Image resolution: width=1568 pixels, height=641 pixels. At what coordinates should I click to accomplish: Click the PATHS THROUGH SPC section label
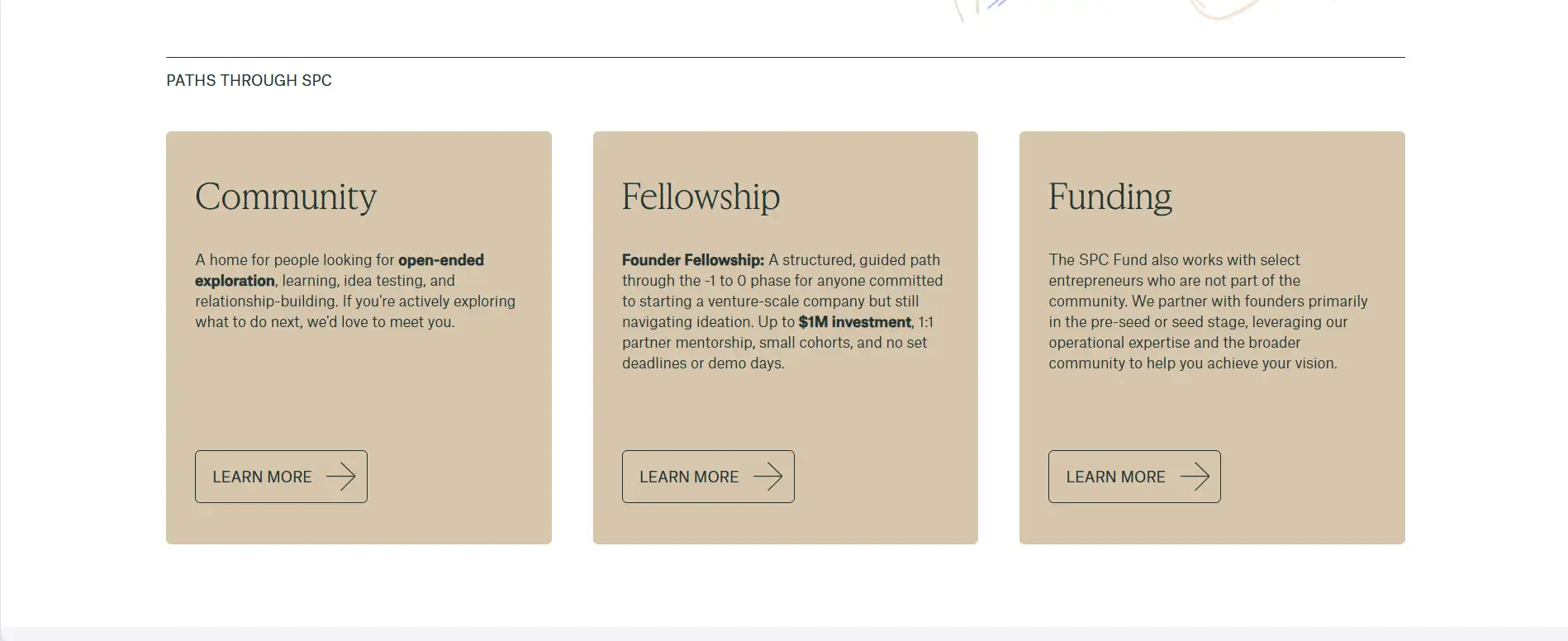[x=249, y=80]
